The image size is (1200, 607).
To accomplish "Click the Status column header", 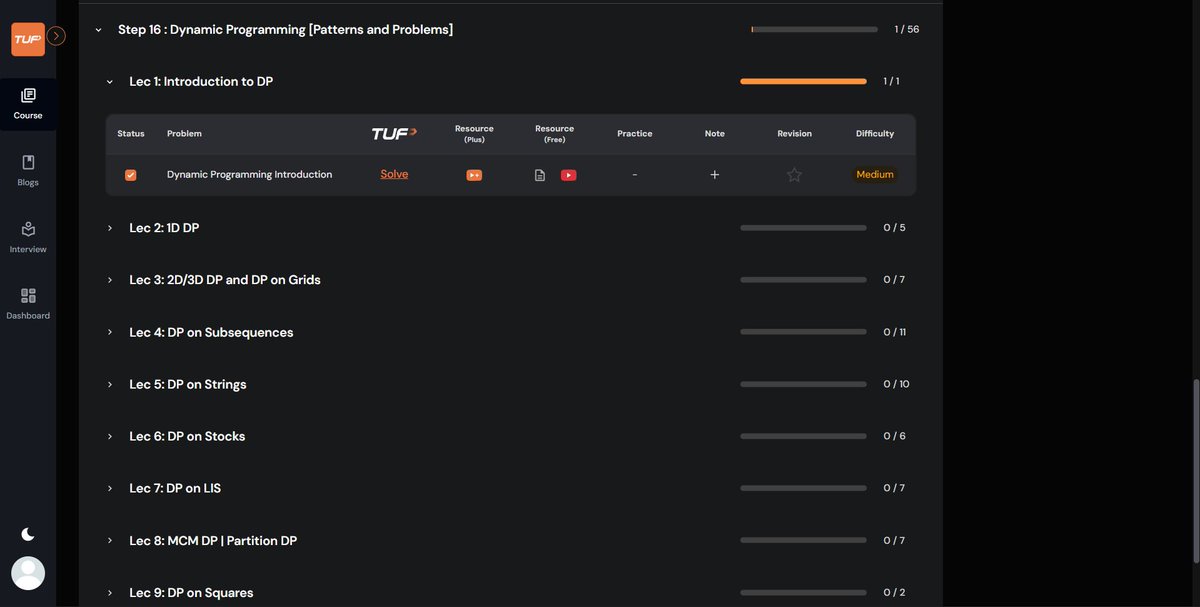I will point(131,133).
